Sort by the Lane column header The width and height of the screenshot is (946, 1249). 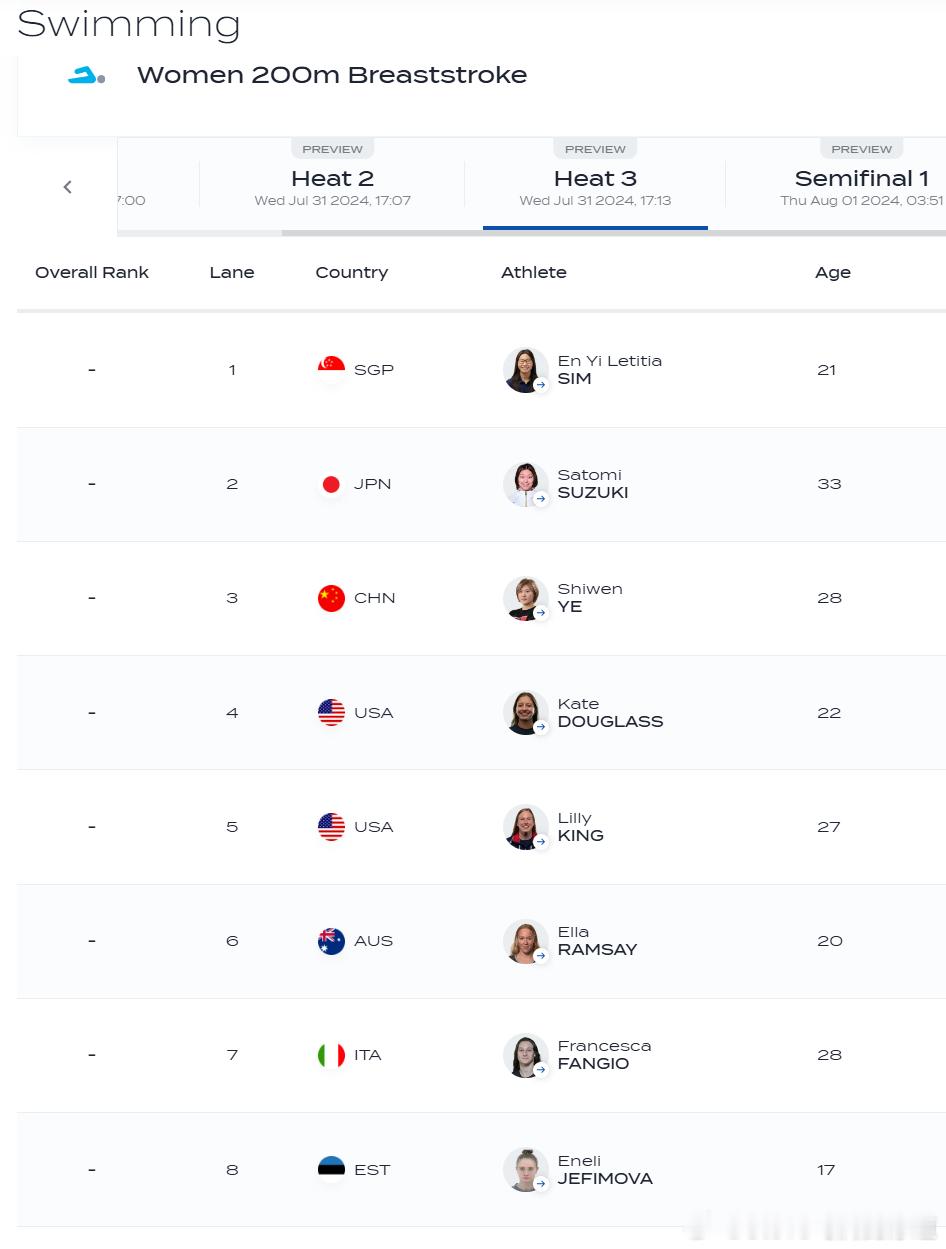click(232, 272)
